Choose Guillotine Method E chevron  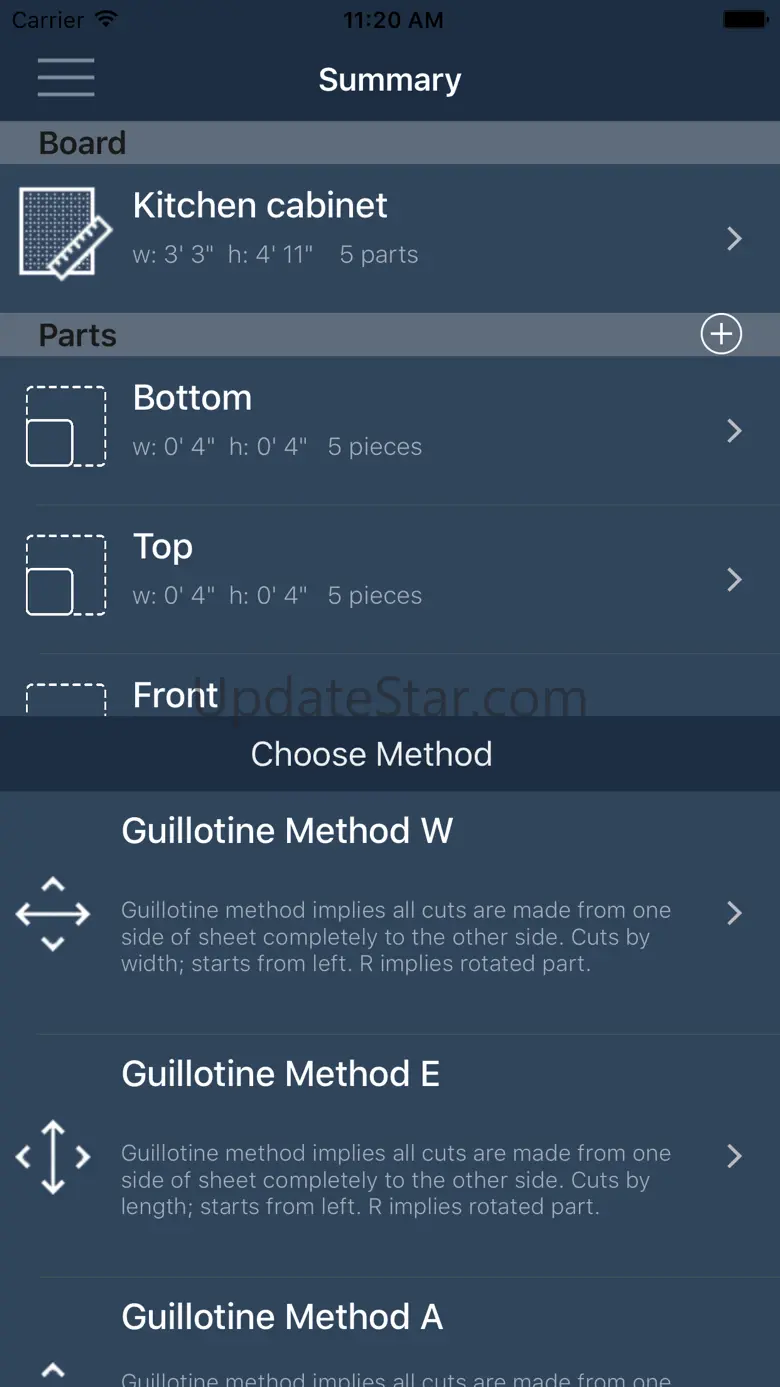(x=734, y=1156)
